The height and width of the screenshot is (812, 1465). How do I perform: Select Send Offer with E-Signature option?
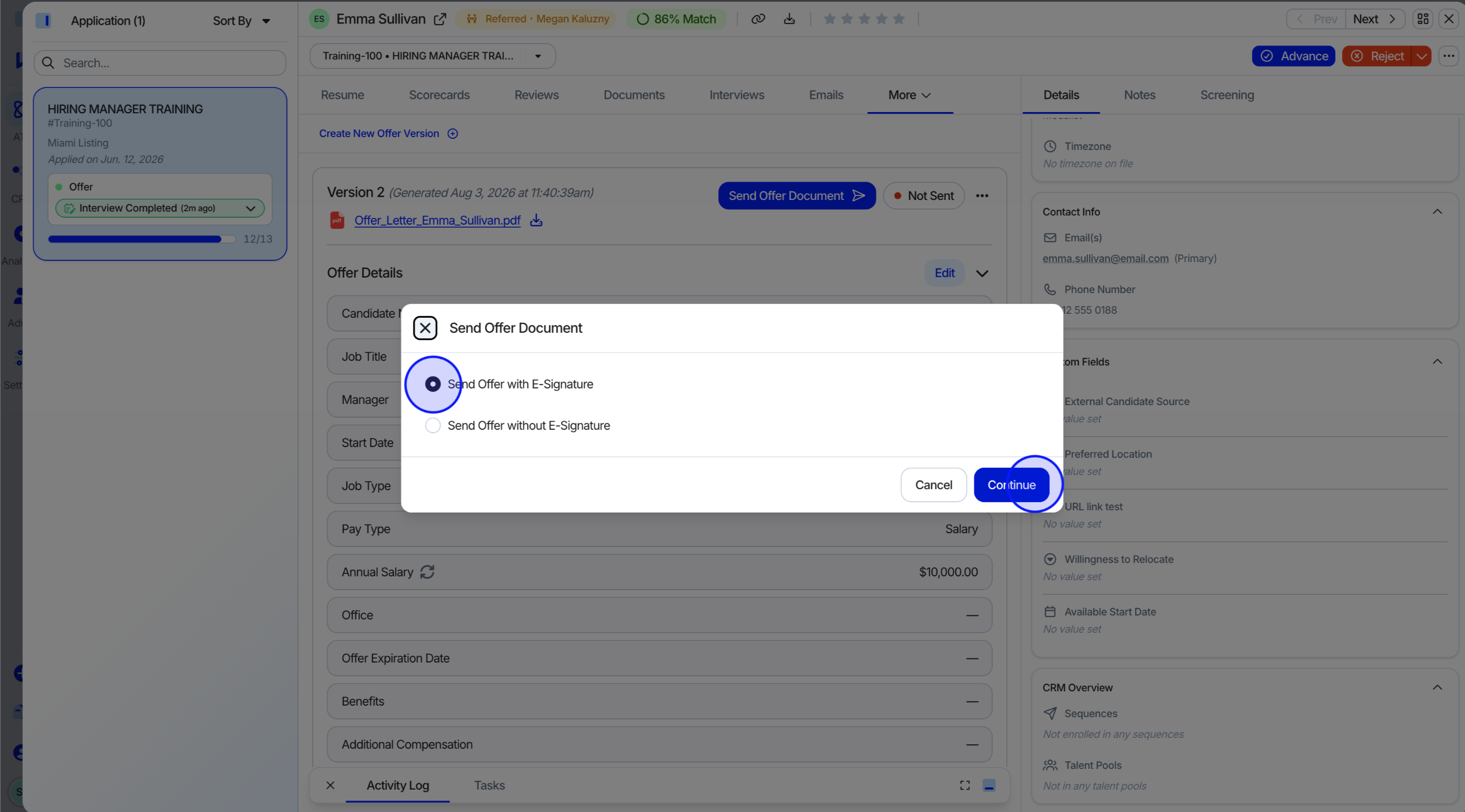(433, 384)
